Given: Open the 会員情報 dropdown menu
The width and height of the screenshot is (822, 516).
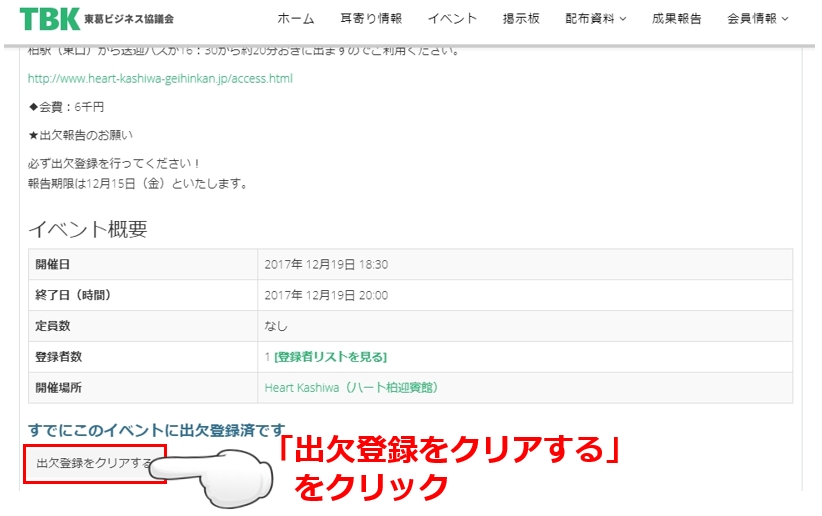Looking at the screenshot, I should (x=757, y=19).
